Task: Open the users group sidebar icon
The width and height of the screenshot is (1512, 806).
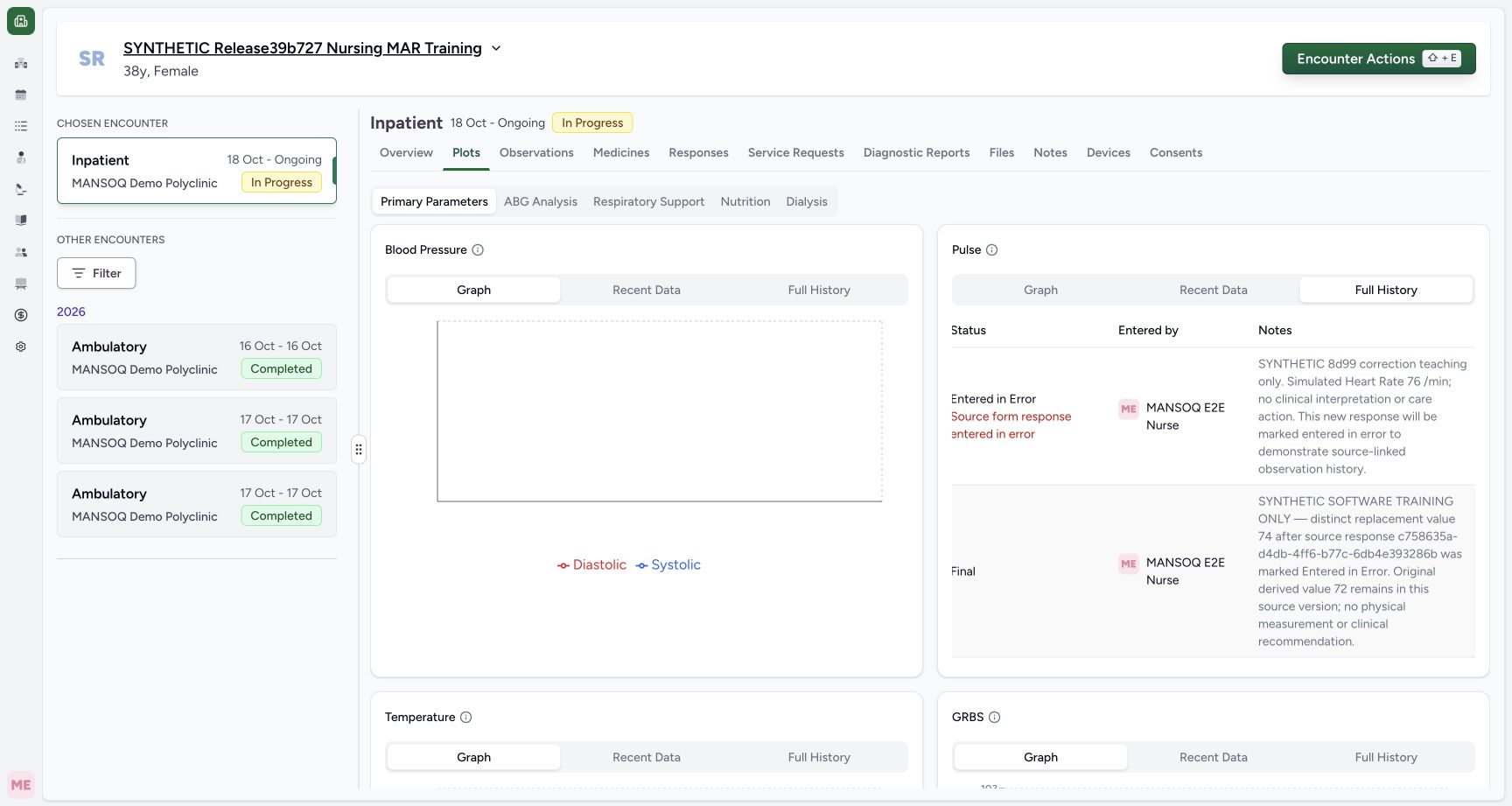Action: [x=21, y=252]
